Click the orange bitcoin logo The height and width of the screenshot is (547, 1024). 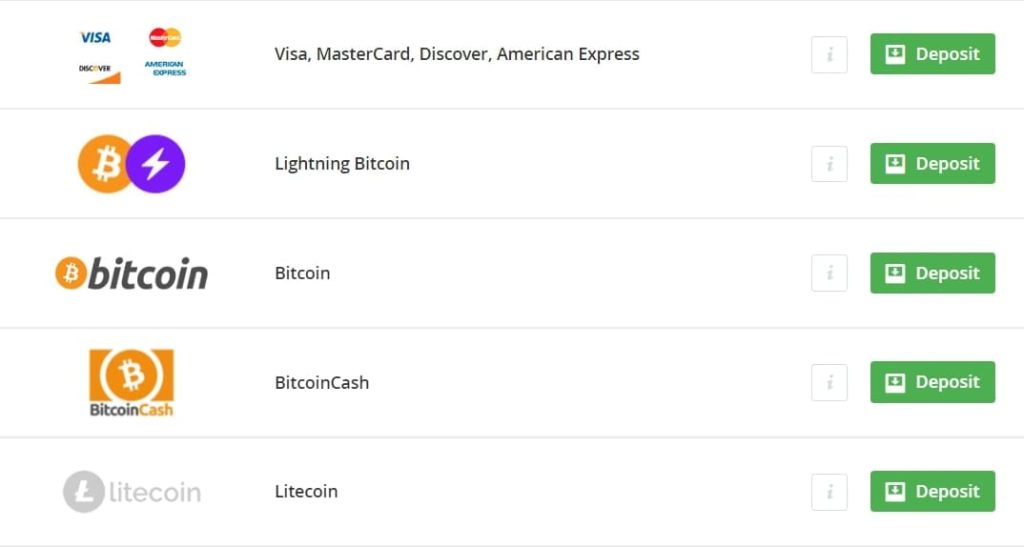[131, 274]
